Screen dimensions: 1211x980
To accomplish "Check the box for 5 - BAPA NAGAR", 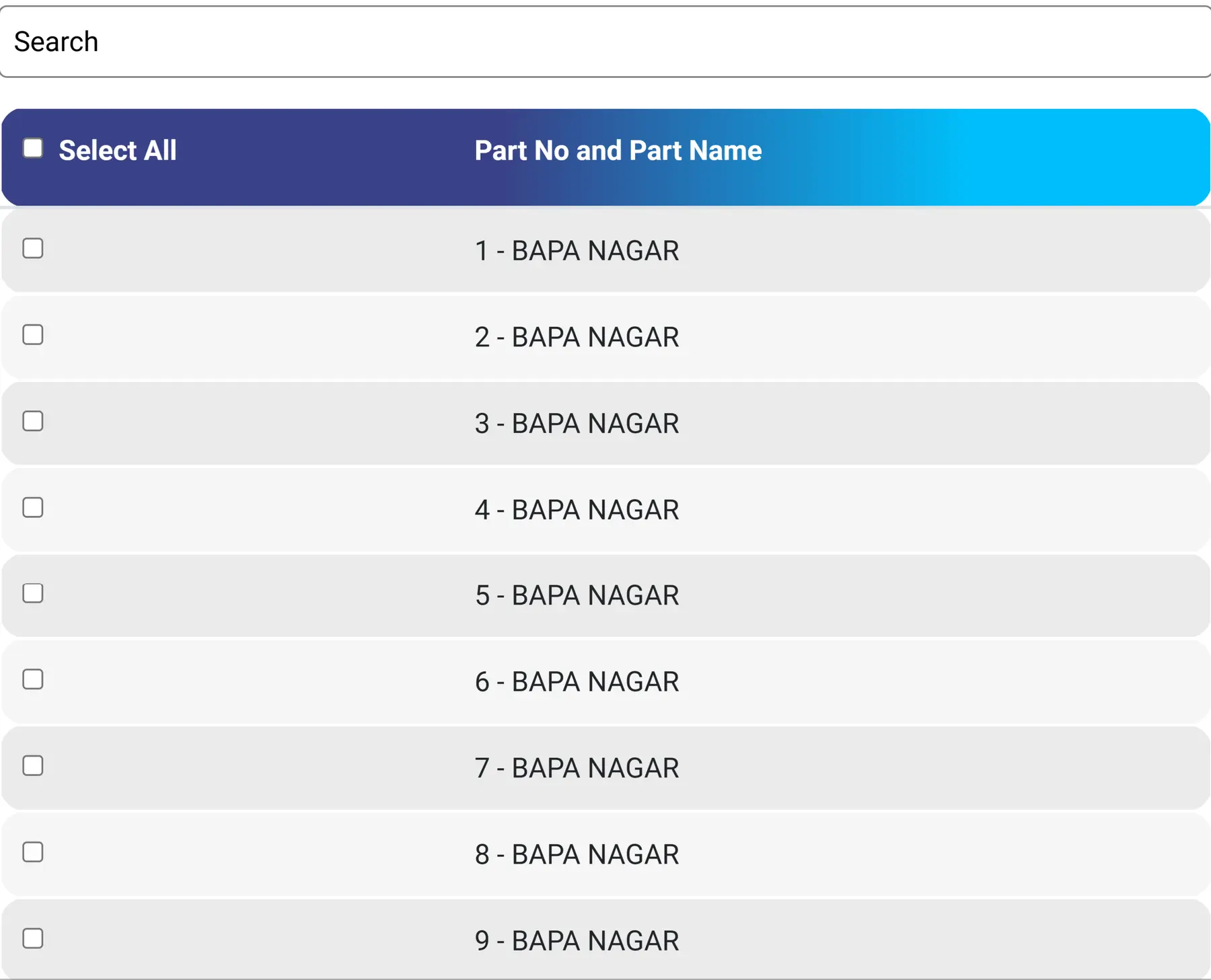I will click(33, 593).
